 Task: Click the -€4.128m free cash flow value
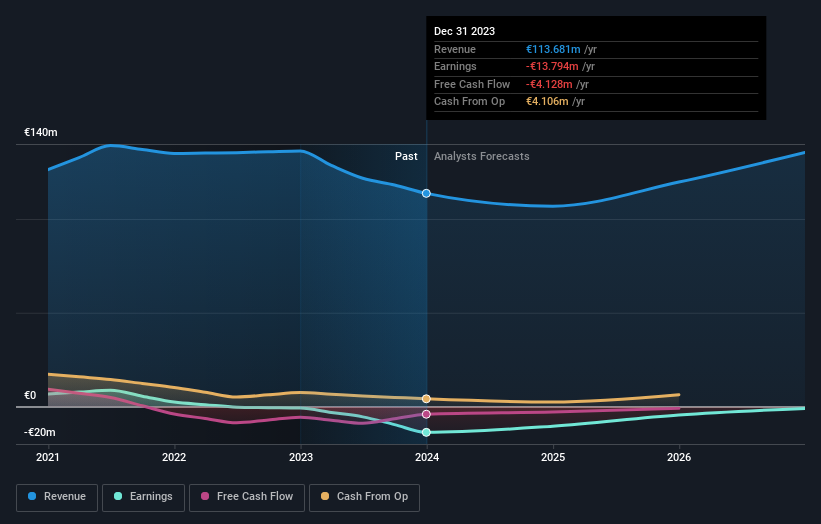pyautogui.click(x=549, y=84)
